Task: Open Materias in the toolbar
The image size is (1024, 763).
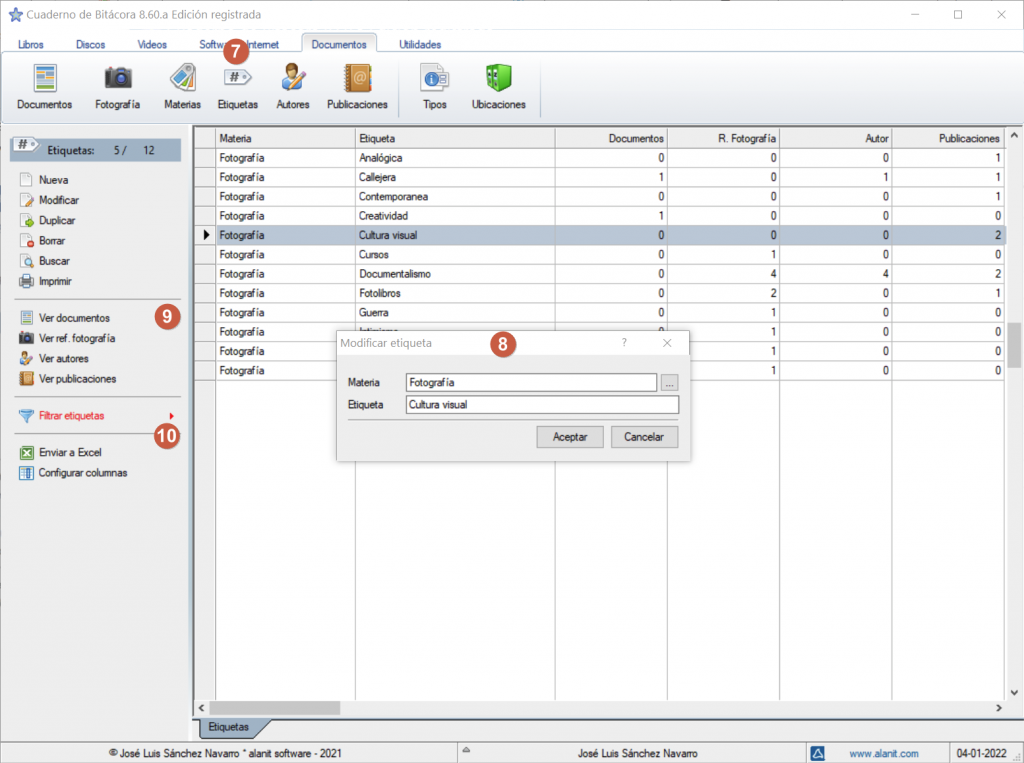Action: click(182, 85)
